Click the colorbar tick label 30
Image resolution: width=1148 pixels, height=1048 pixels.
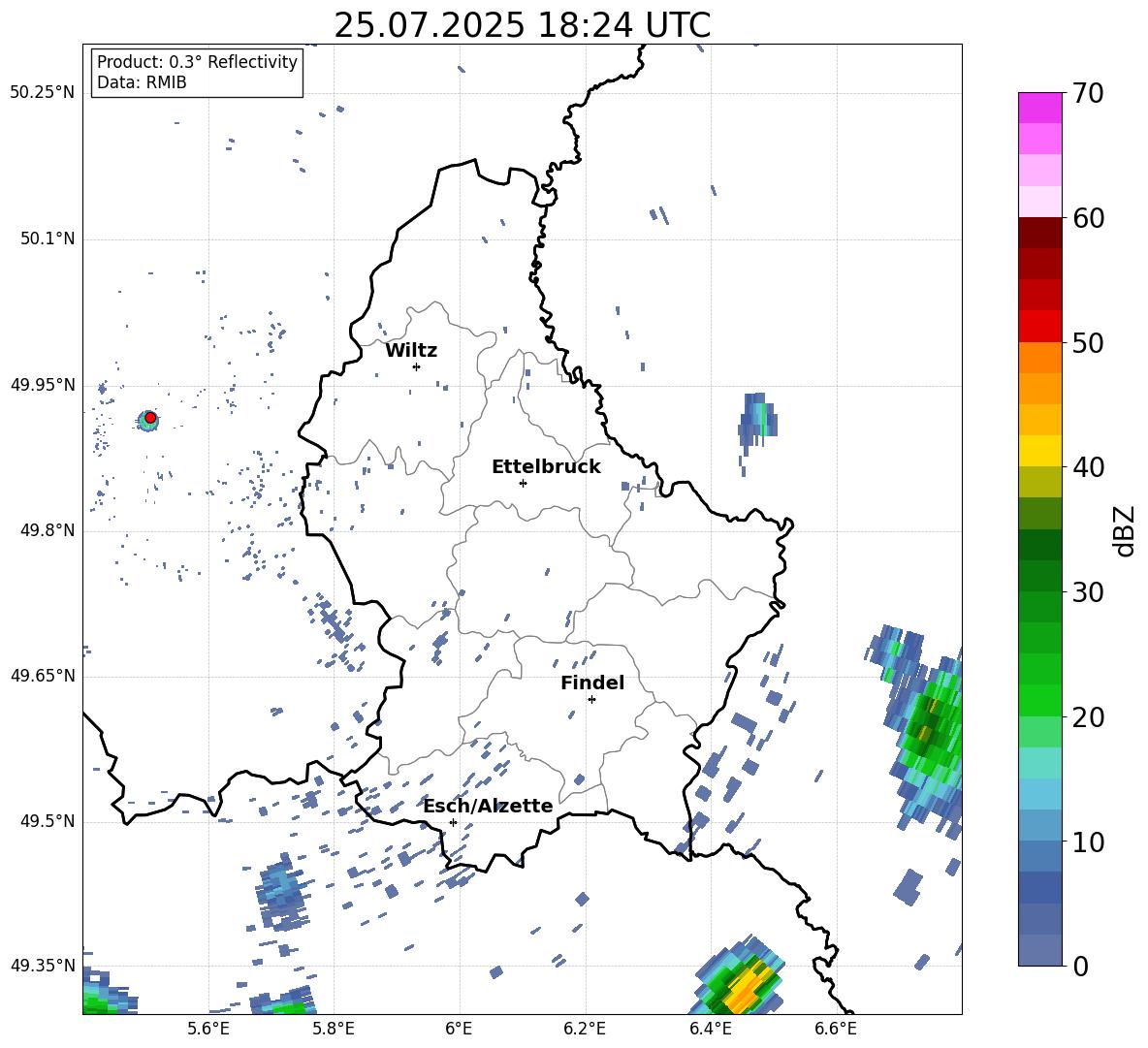[x=1088, y=592]
